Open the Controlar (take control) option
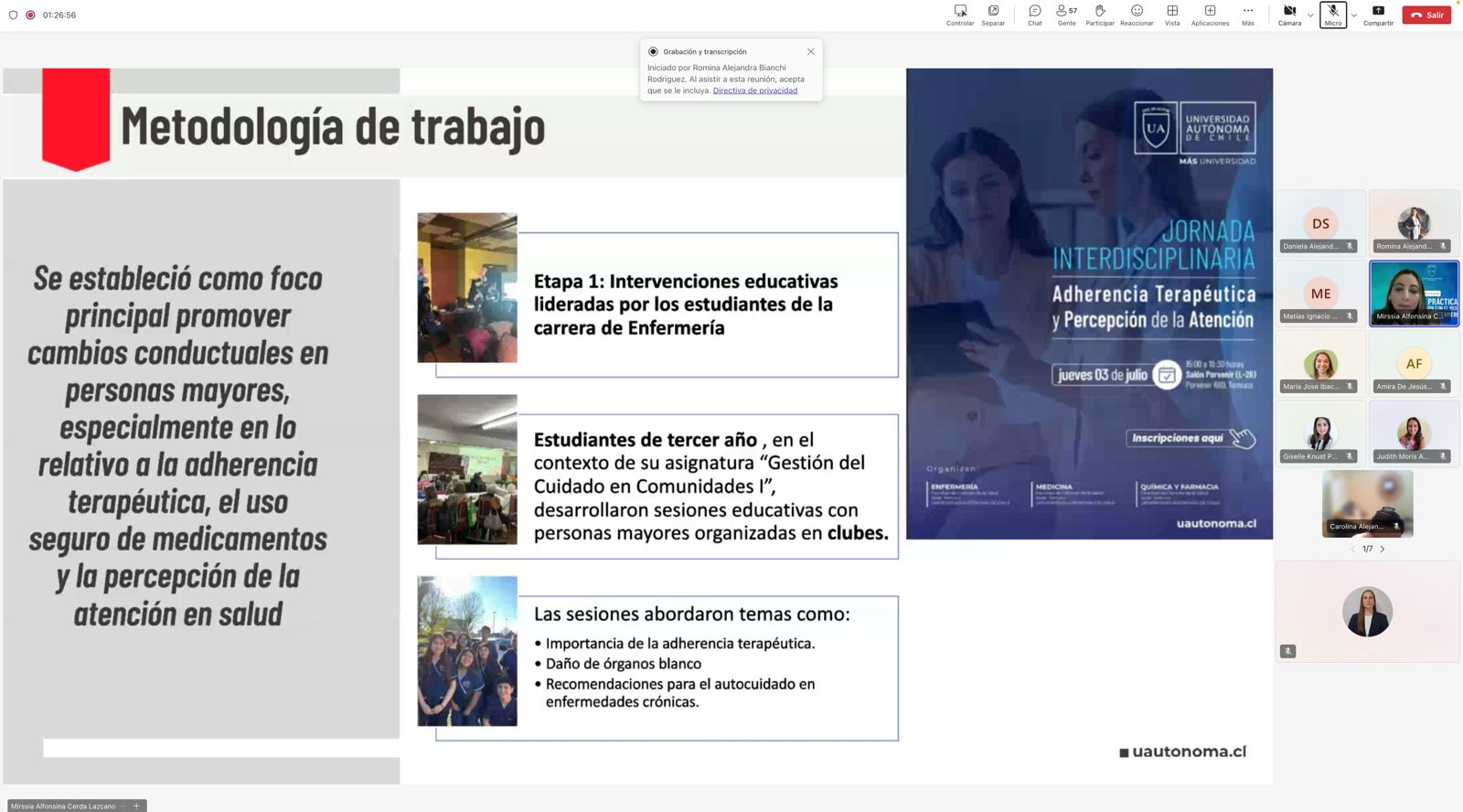Image resolution: width=1463 pixels, height=812 pixels. point(960,15)
